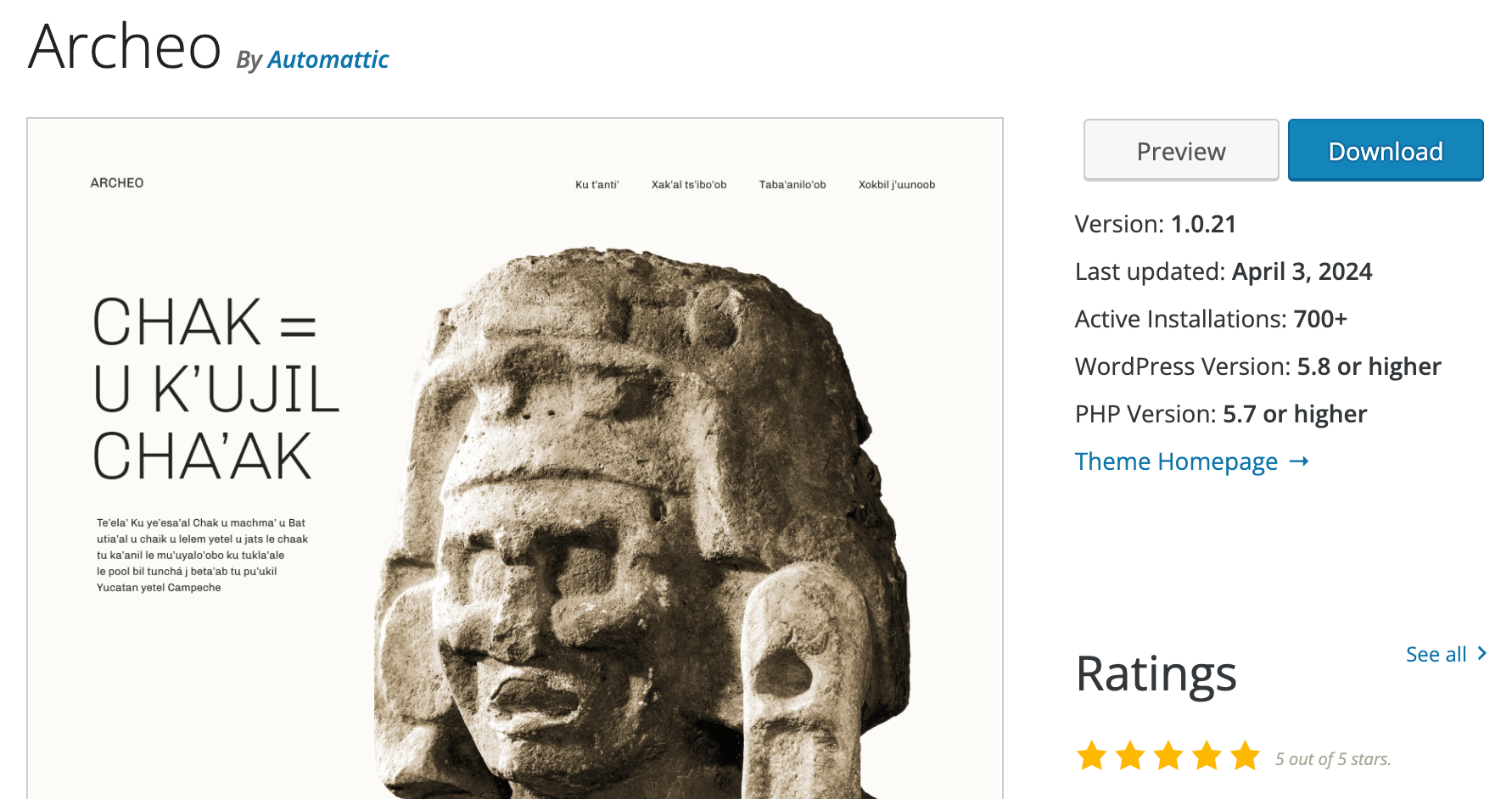The height and width of the screenshot is (799, 1512).
Task: Click the fifth rating star
Action: (1245, 753)
